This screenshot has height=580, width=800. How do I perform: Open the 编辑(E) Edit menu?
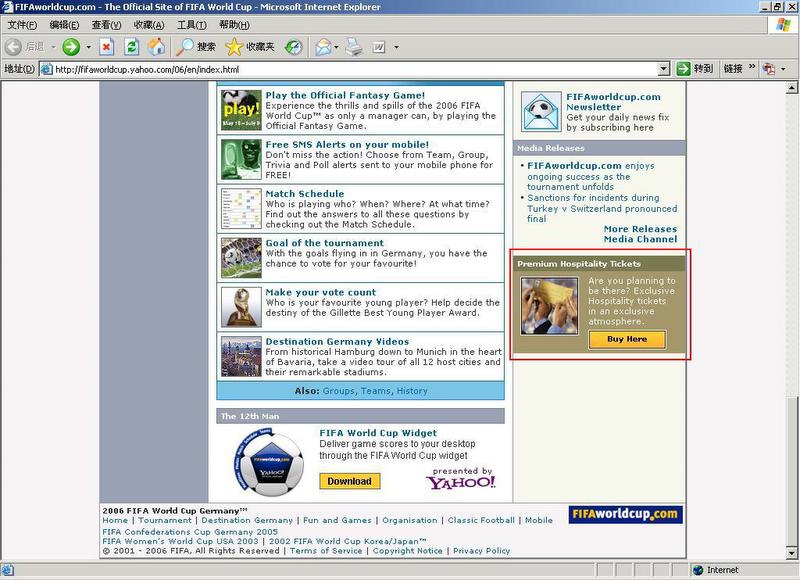(64, 25)
